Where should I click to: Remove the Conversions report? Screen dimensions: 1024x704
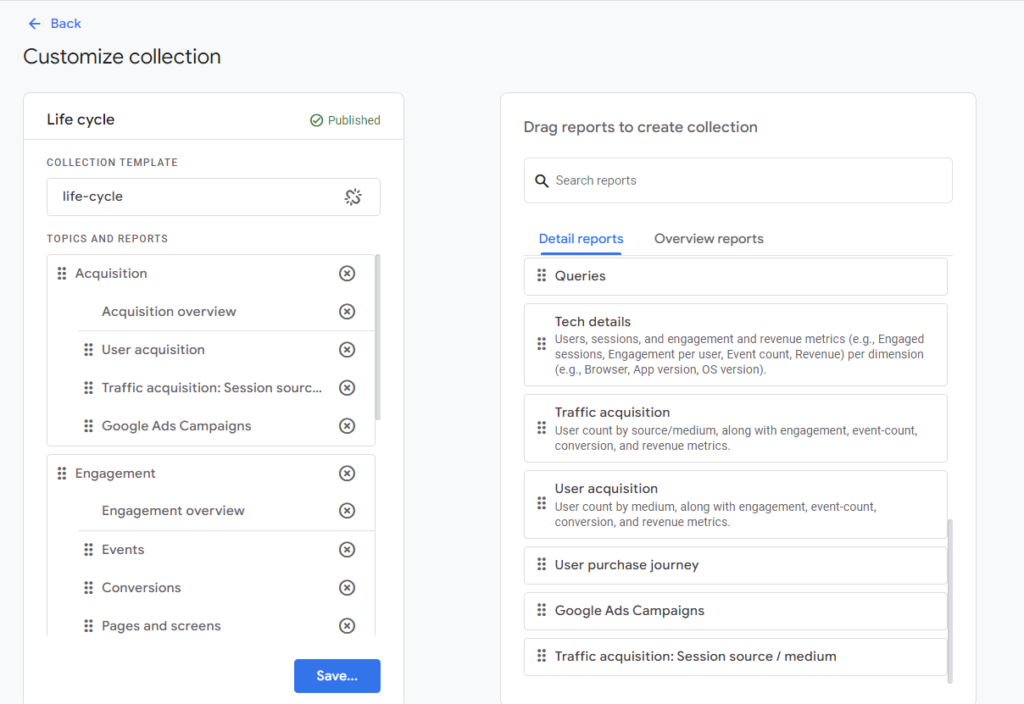coord(347,588)
